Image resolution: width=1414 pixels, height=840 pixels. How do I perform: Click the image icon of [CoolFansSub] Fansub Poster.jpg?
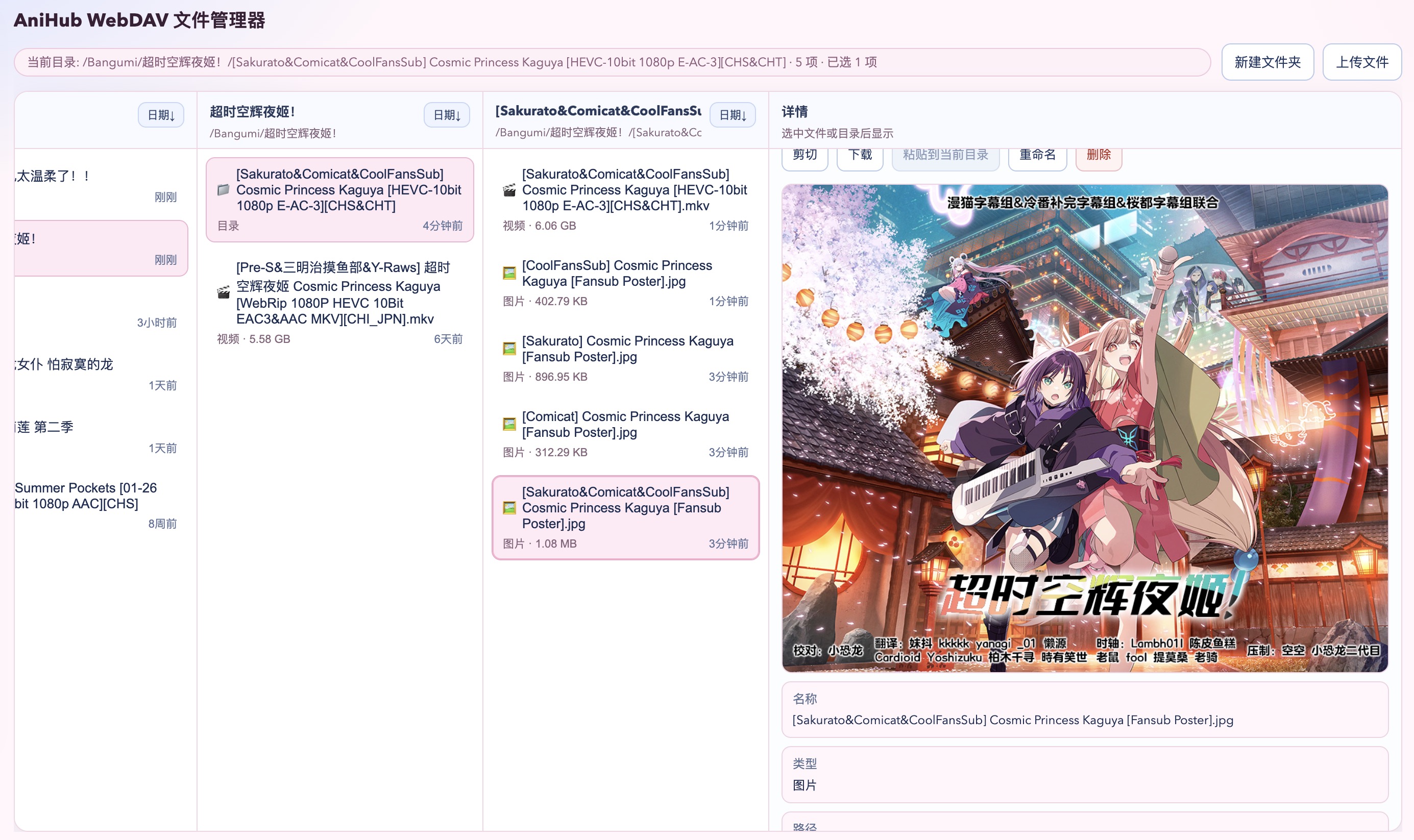point(510,273)
